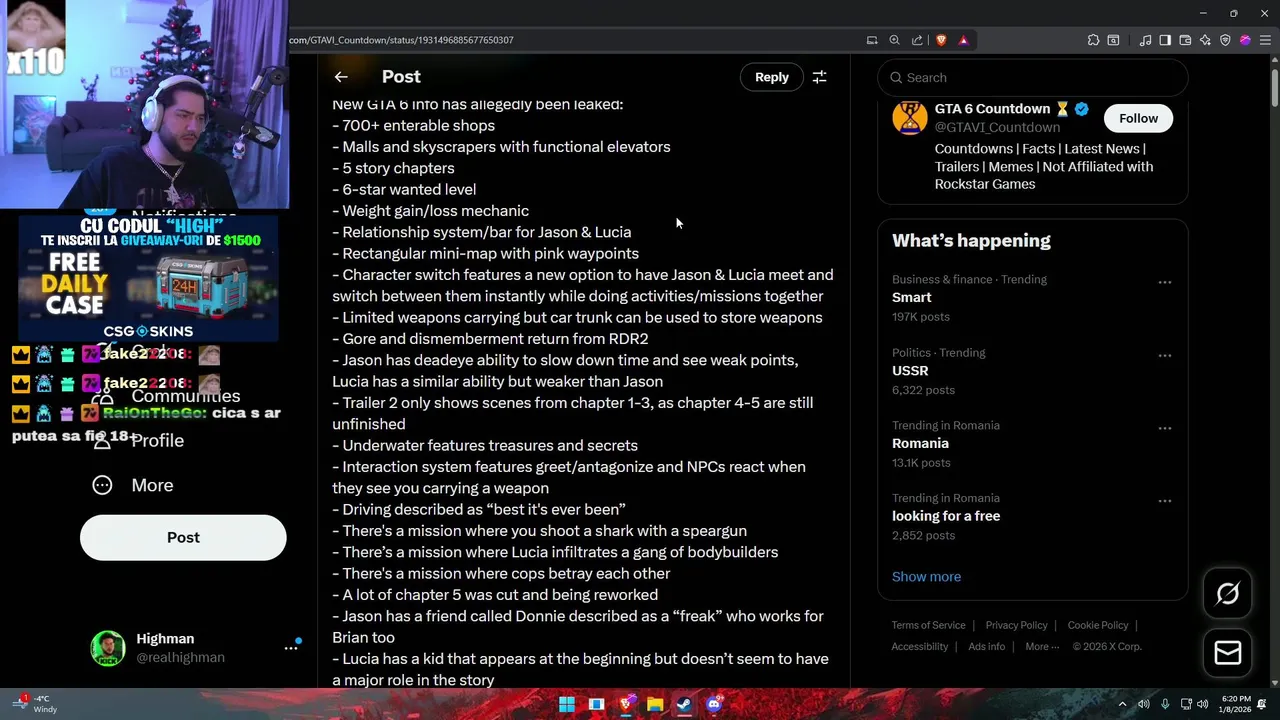Open the Messages envelope floating button
Image resolution: width=1280 pixels, height=720 pixels.
(1228, 653)
